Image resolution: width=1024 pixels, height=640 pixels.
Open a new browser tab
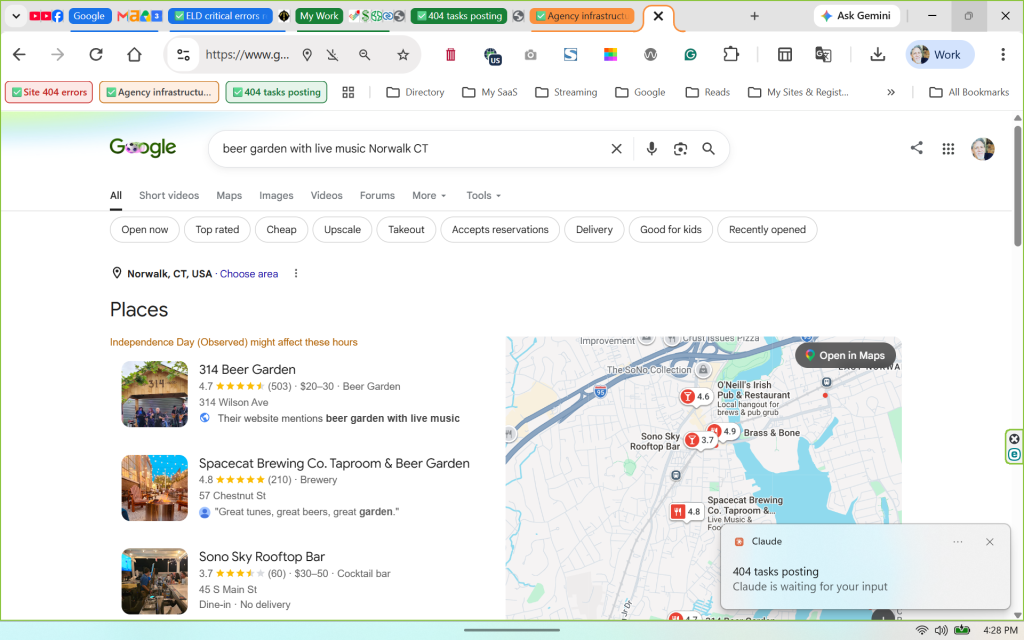pyautogui.click(x=754, y=16)
